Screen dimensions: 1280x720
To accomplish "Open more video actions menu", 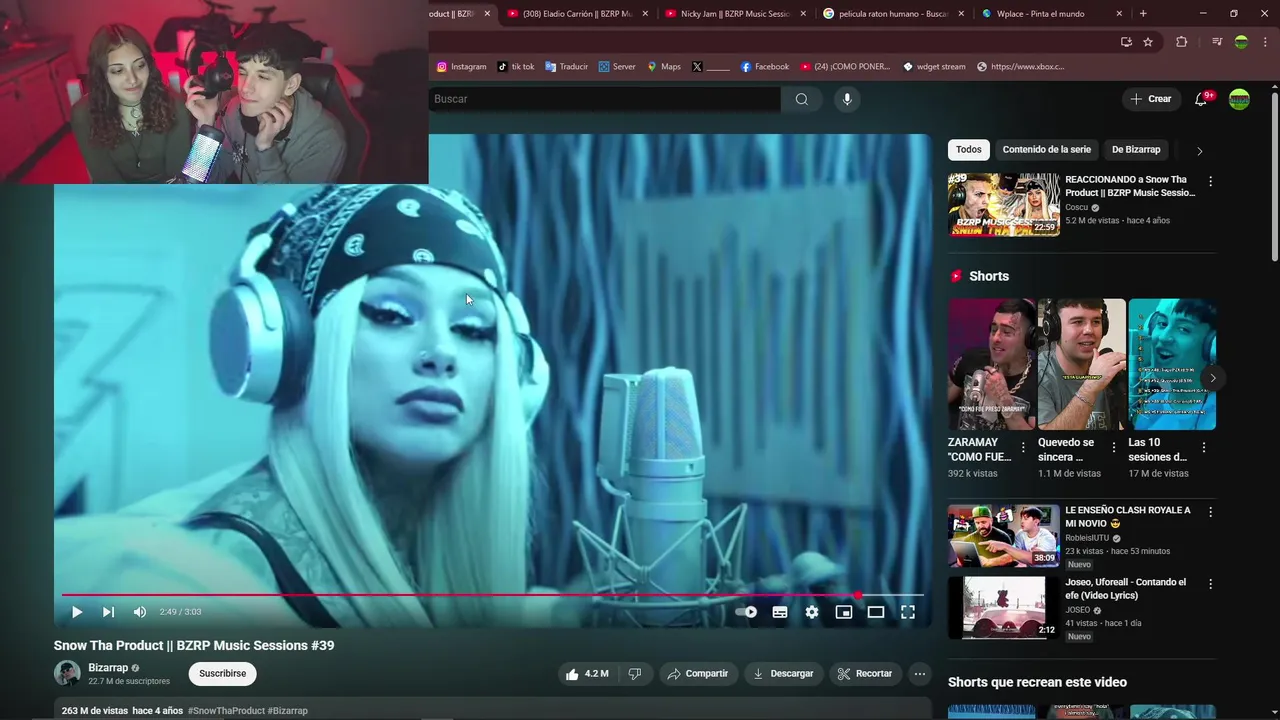I will pyautogui.click(x=920, y=674).
